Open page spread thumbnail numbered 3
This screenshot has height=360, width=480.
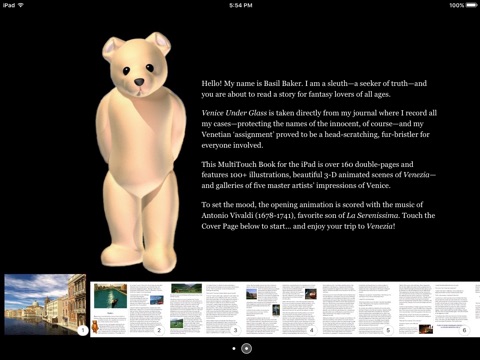205,309
